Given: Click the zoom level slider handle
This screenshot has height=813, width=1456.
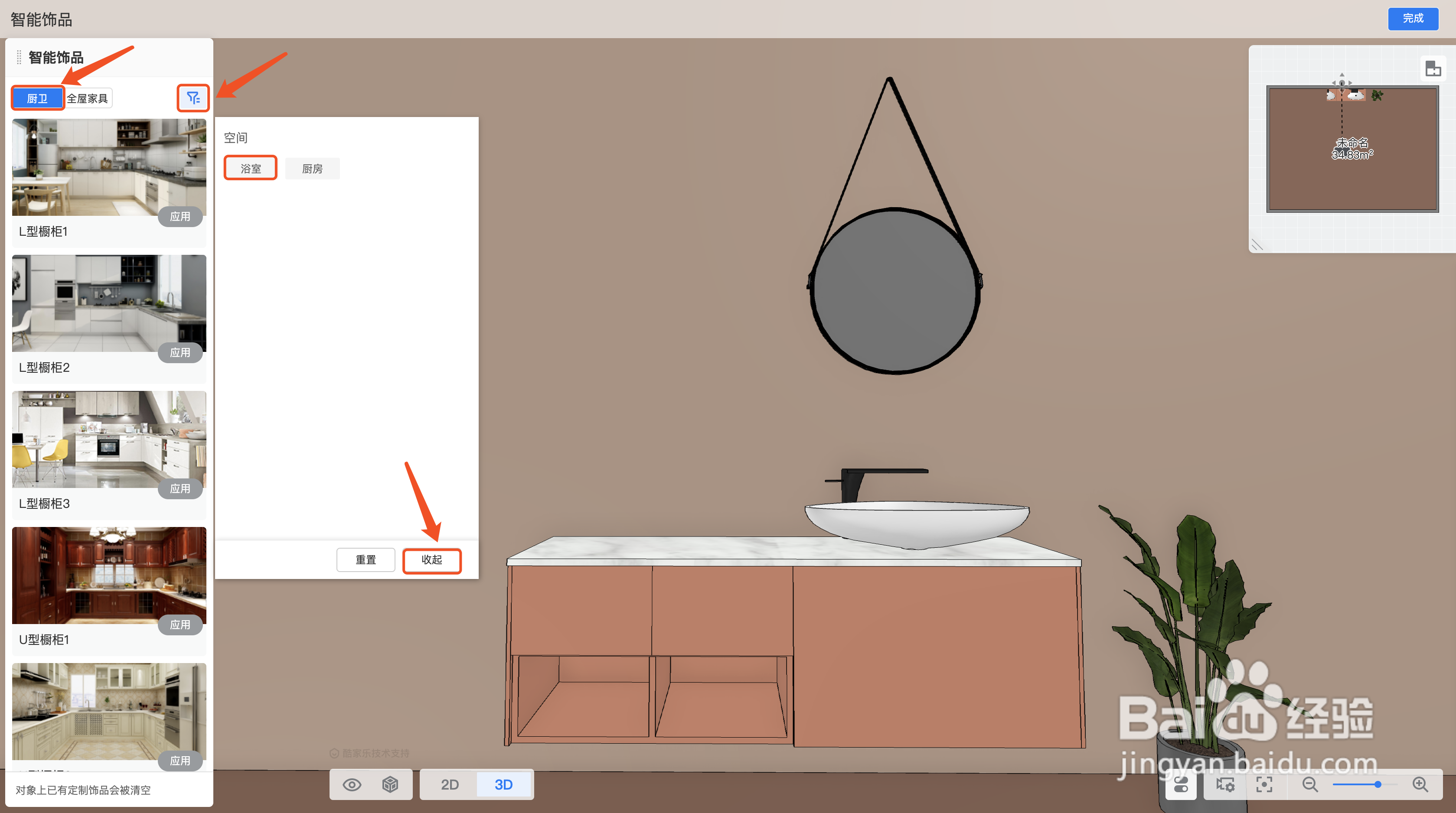Looking at the screenshot, I should [x=1378, y=784].
